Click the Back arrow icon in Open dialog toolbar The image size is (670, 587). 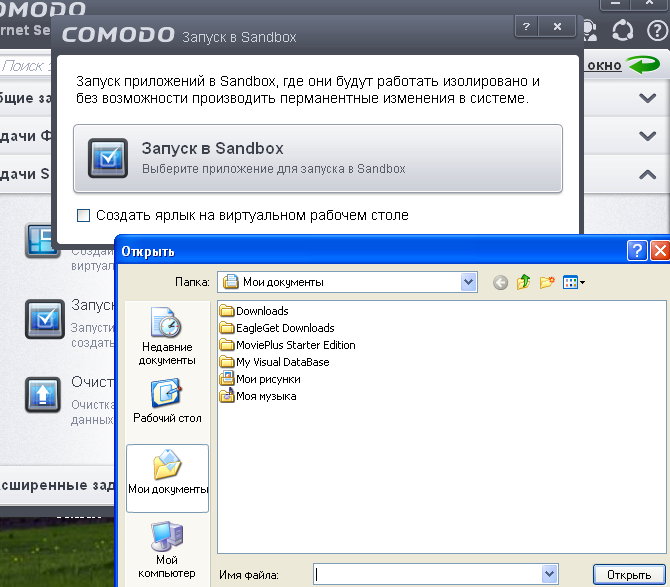[x=500, y=282]
